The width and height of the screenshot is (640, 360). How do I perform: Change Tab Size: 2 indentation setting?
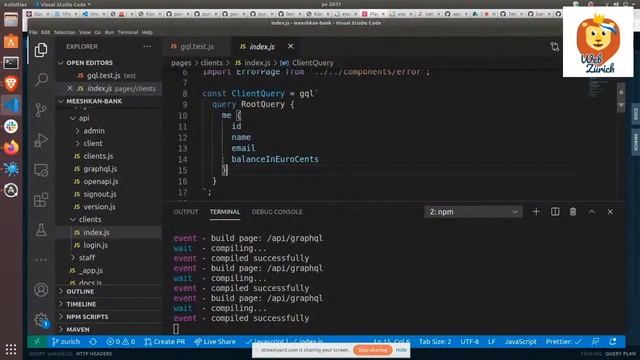[x=435, y=342]
